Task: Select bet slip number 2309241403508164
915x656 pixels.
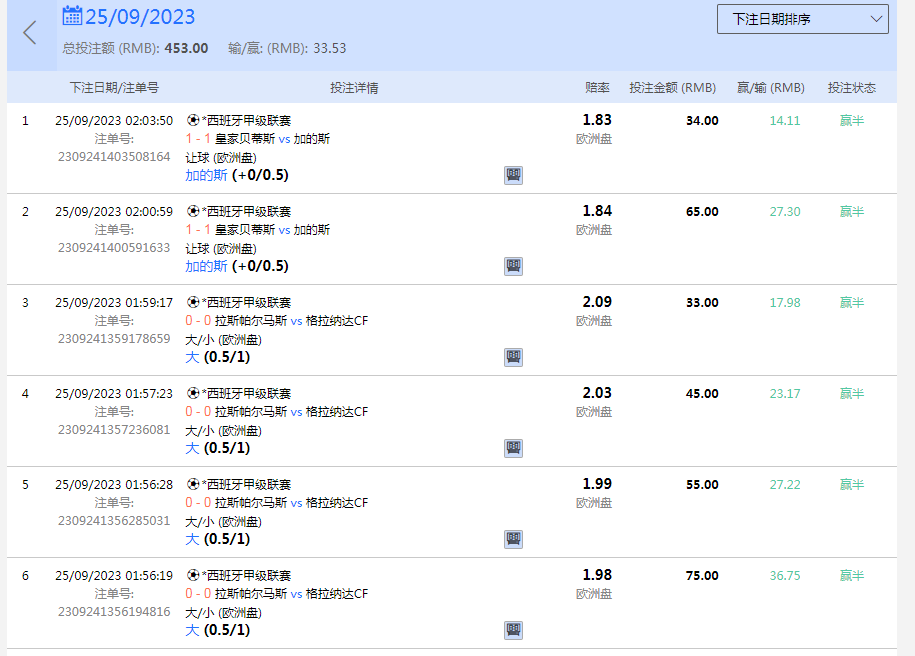Action: tap(114, 157)
